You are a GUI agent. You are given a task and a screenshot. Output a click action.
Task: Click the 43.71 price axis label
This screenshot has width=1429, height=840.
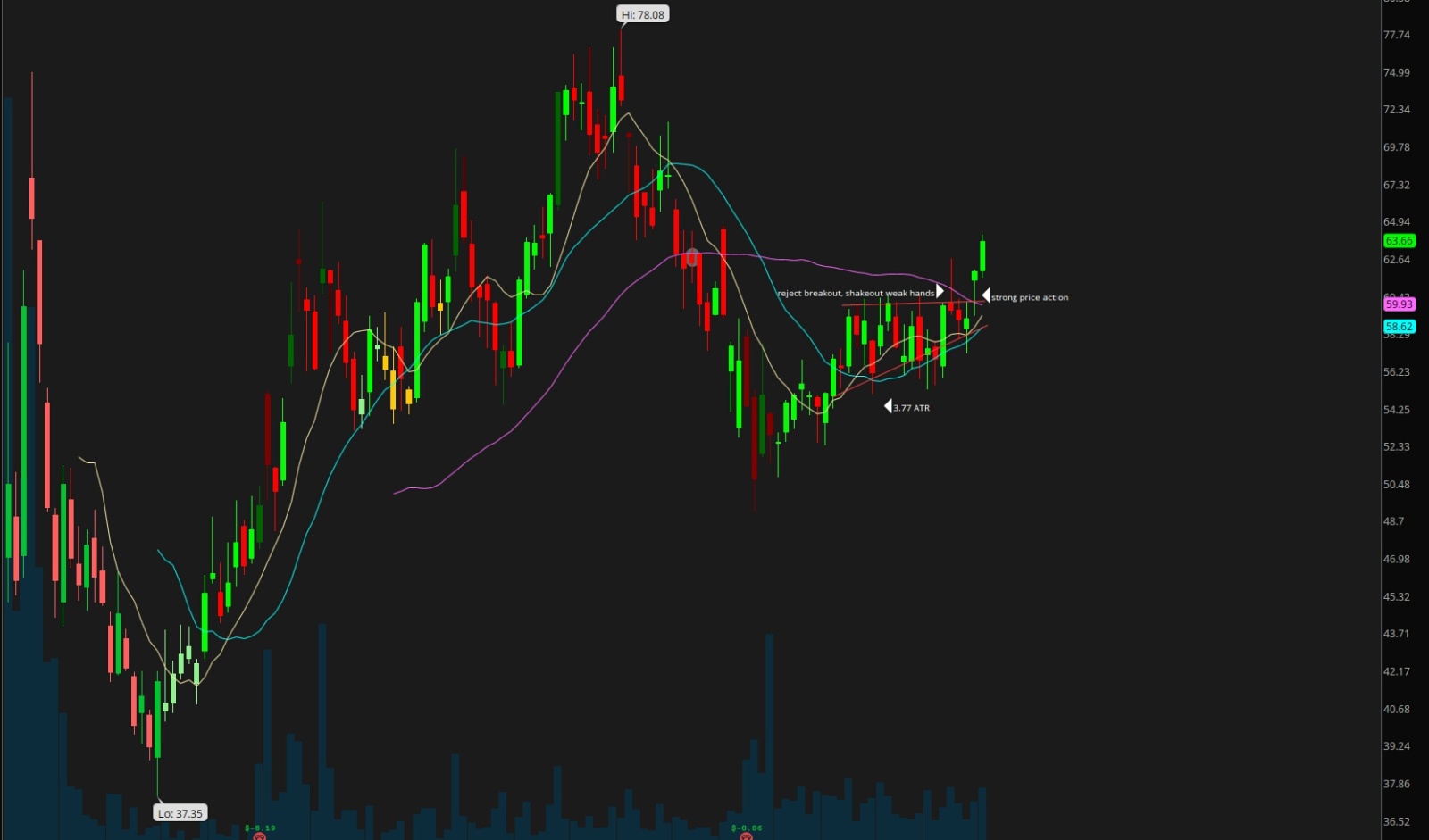pyautogui.click(x=1396, y=634)
